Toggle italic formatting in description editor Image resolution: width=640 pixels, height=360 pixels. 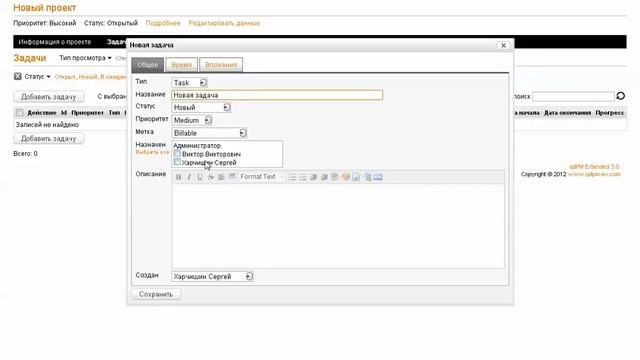pos(189,177)
